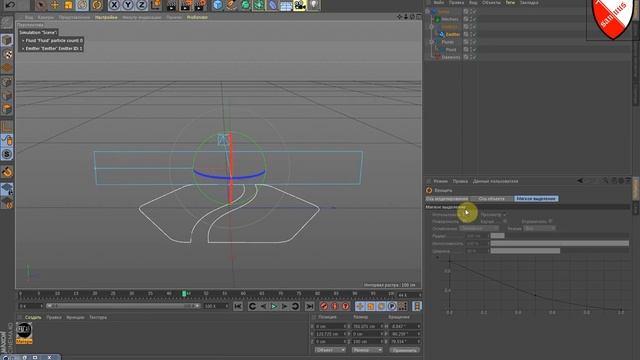Viewport: 640px width, 360px height.
Task: Collapse the top scene object expander
Action: click(x=427, y=11)
